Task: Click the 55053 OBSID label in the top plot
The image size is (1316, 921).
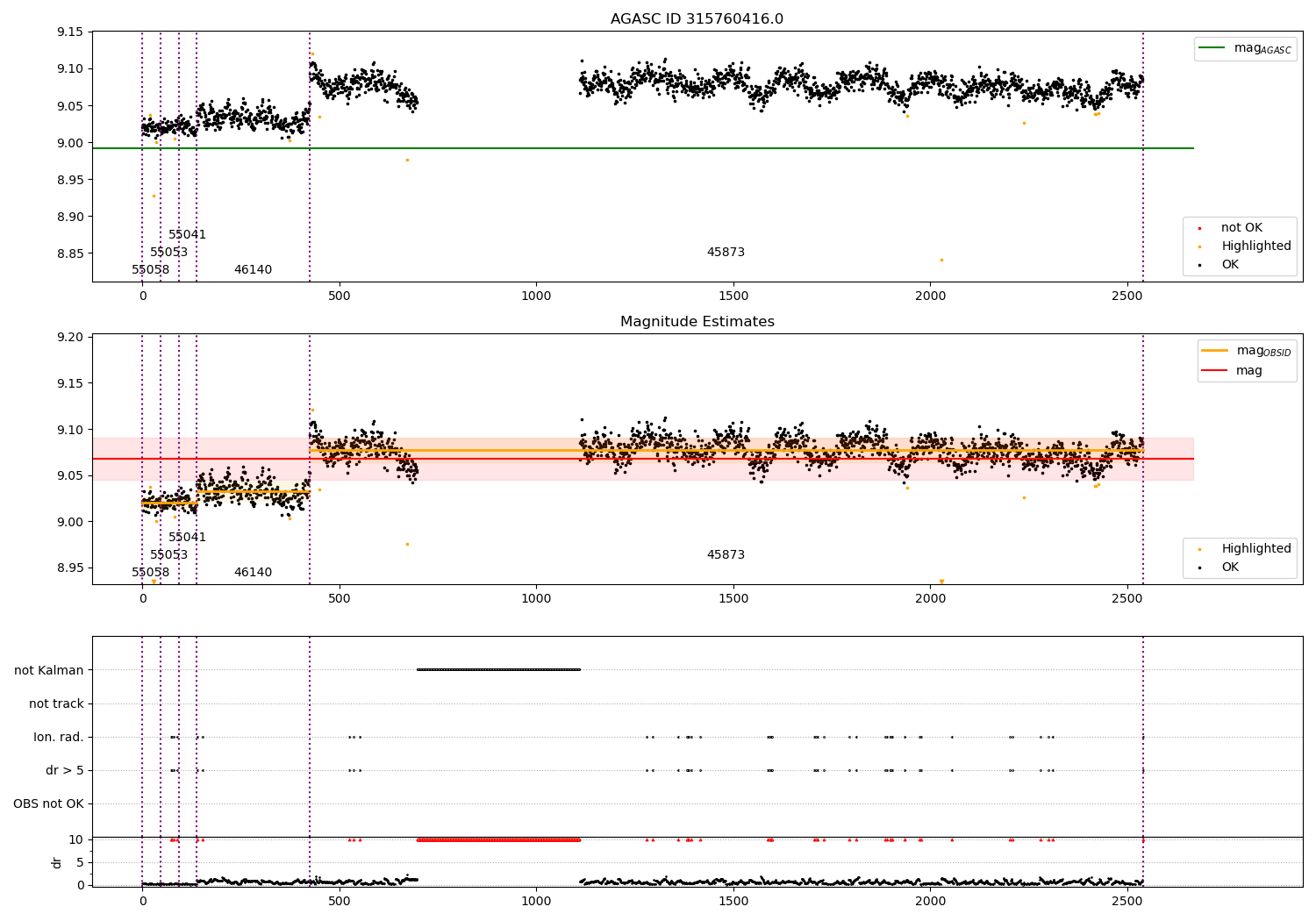Action: (168, 253)
